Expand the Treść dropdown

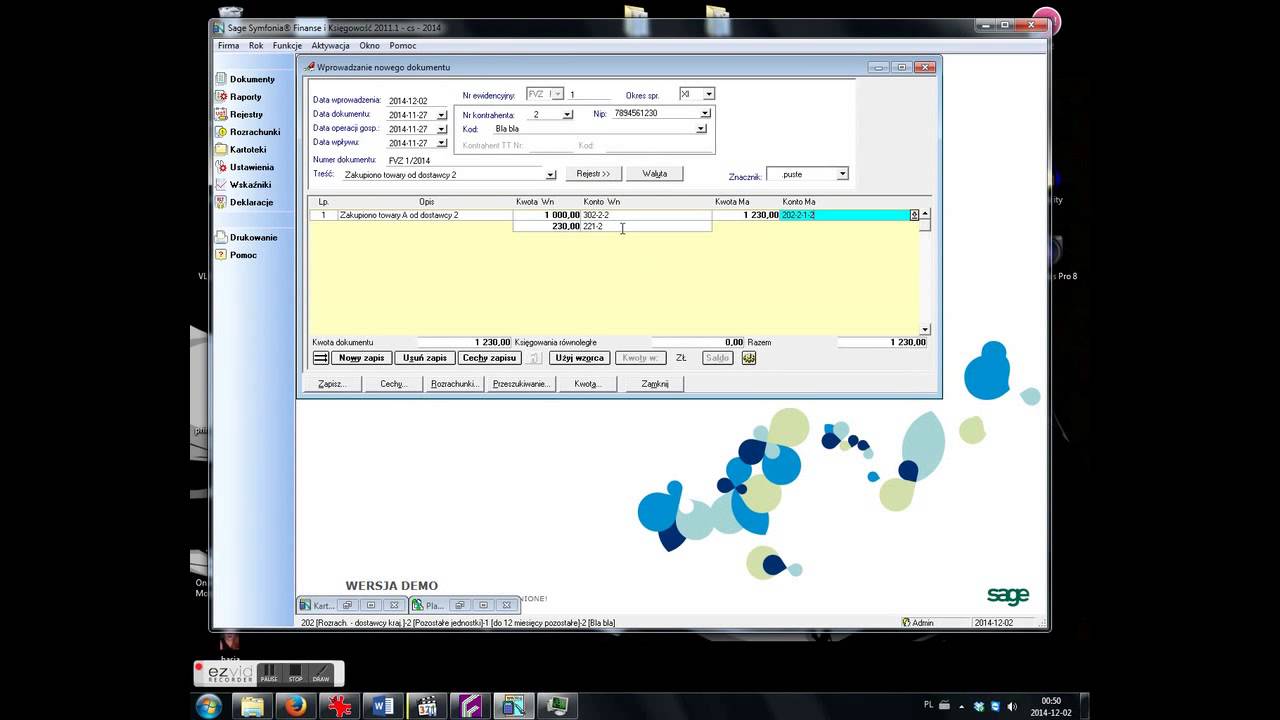pos(550,175)
